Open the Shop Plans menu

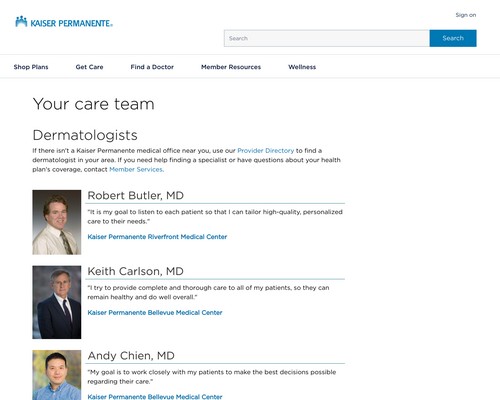tap(31, 67)
